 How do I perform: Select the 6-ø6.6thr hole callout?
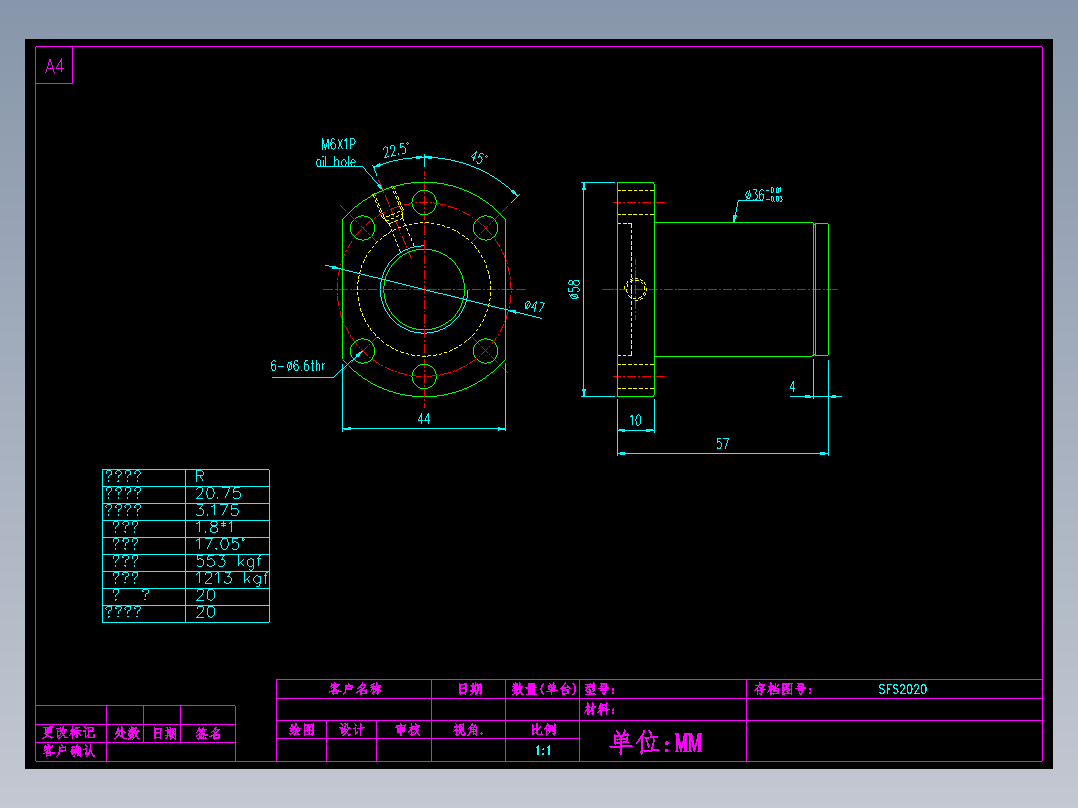[x=298, y=366]
